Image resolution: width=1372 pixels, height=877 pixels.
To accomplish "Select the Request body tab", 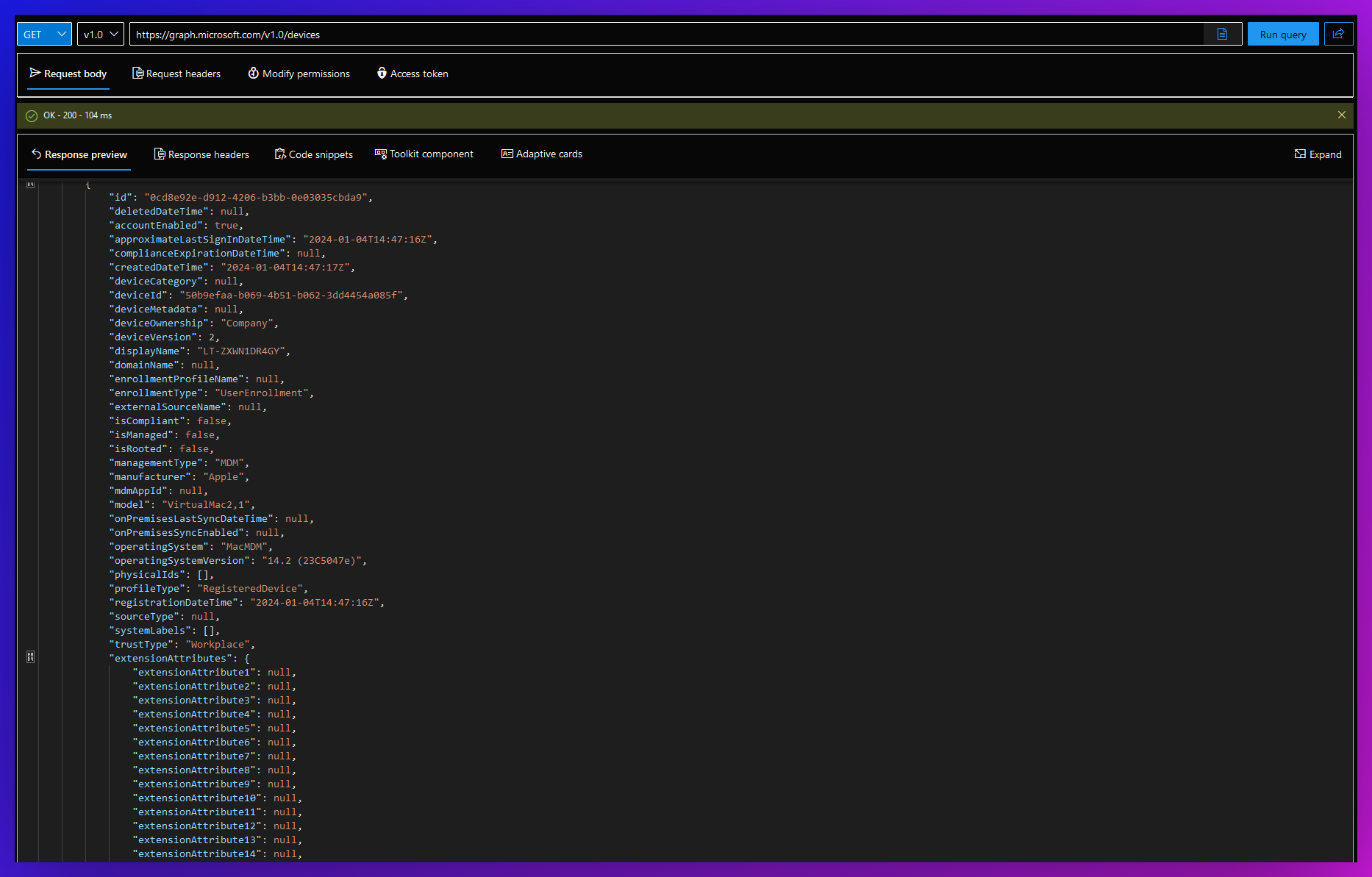I will click(x=68, y=74).
